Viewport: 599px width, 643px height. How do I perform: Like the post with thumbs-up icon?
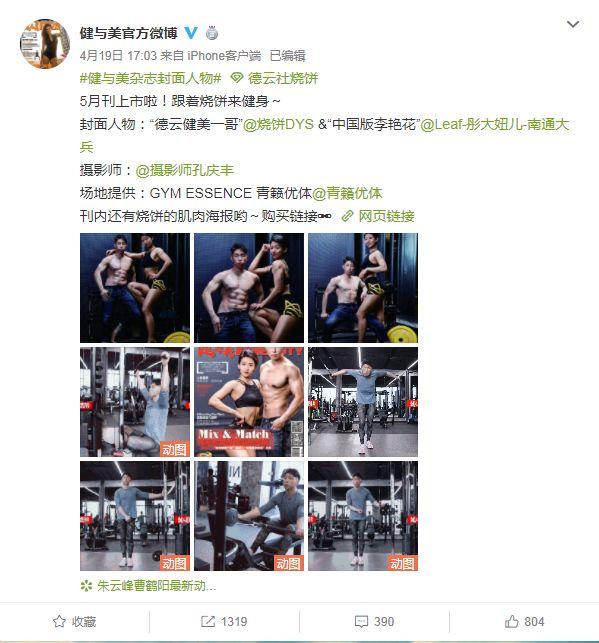click(511, 621)
